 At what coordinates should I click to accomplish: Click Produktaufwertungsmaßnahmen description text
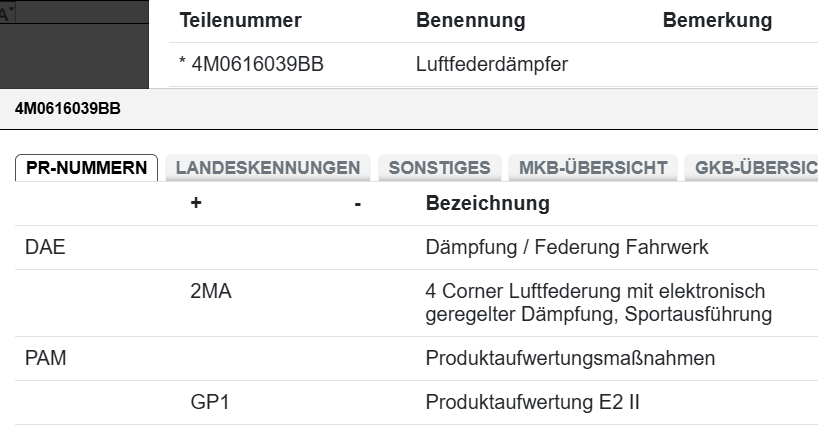[570, 358]
